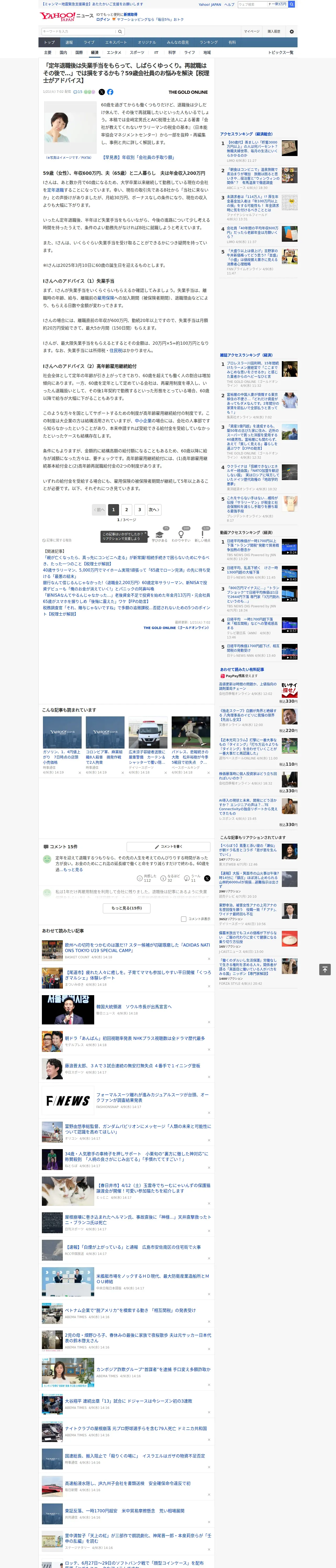Go to next page with 次へ
The height and width of the screenshot is (1568, 336).
[x=154, y=510]
